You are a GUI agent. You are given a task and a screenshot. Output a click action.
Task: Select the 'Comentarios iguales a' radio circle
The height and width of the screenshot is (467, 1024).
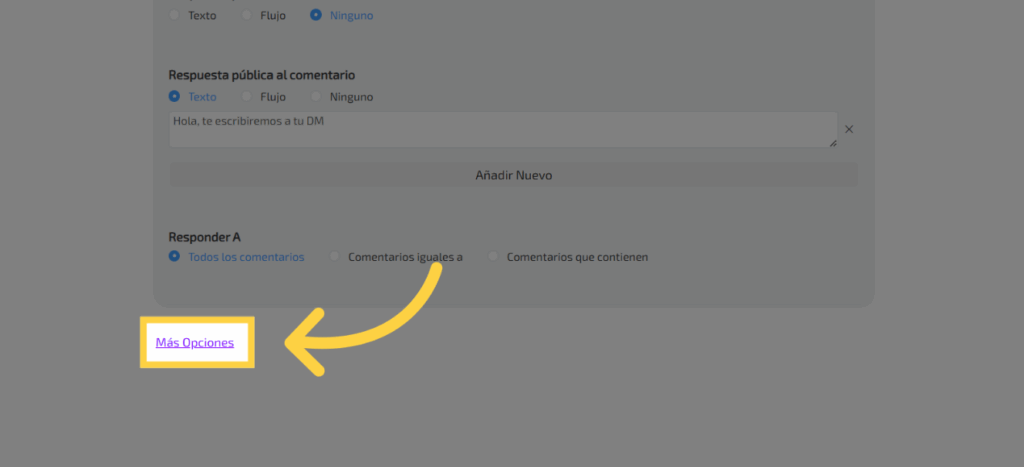click(335, 257)
